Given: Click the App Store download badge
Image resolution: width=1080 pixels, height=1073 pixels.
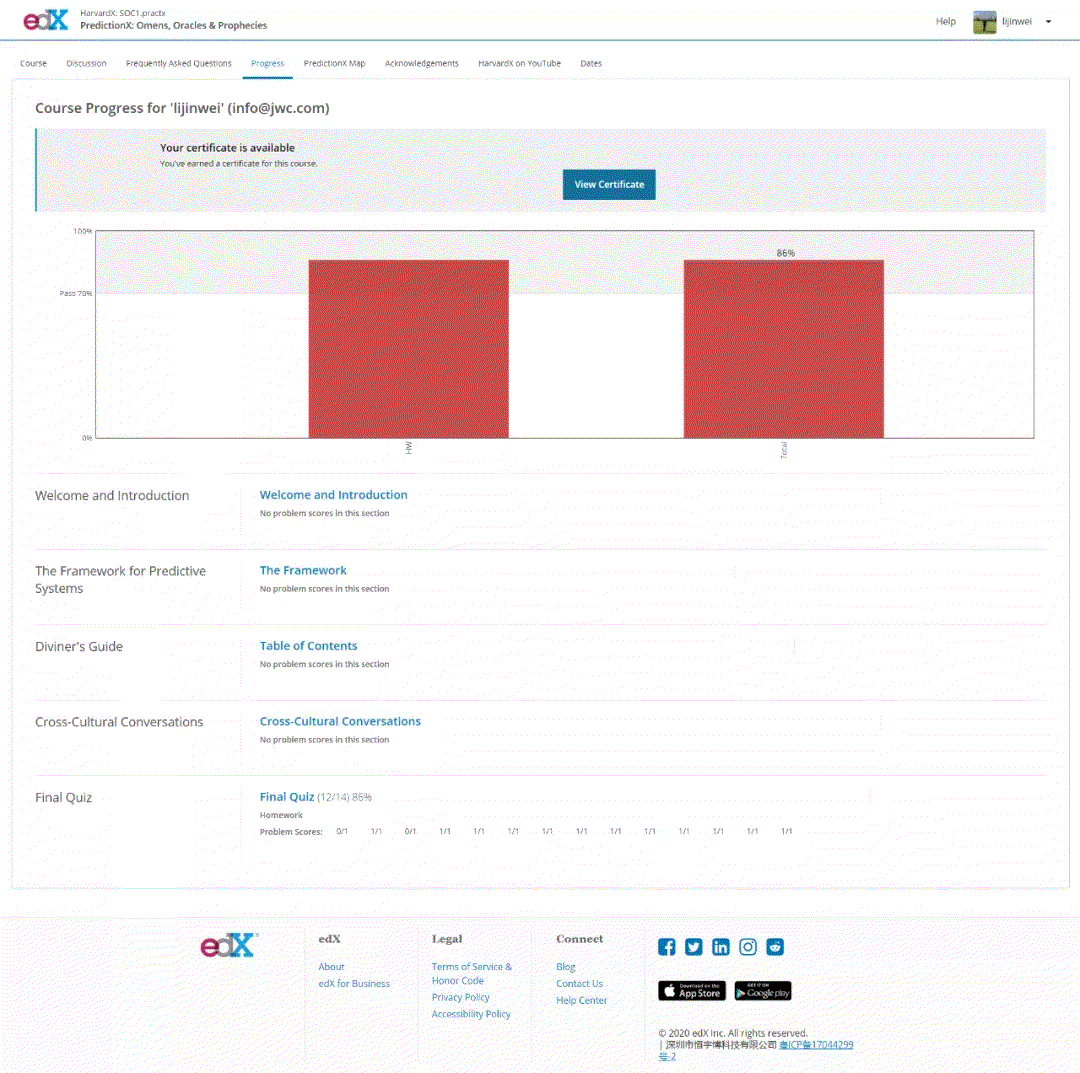Looking at the screenshot, I should [x=692, y=990].
